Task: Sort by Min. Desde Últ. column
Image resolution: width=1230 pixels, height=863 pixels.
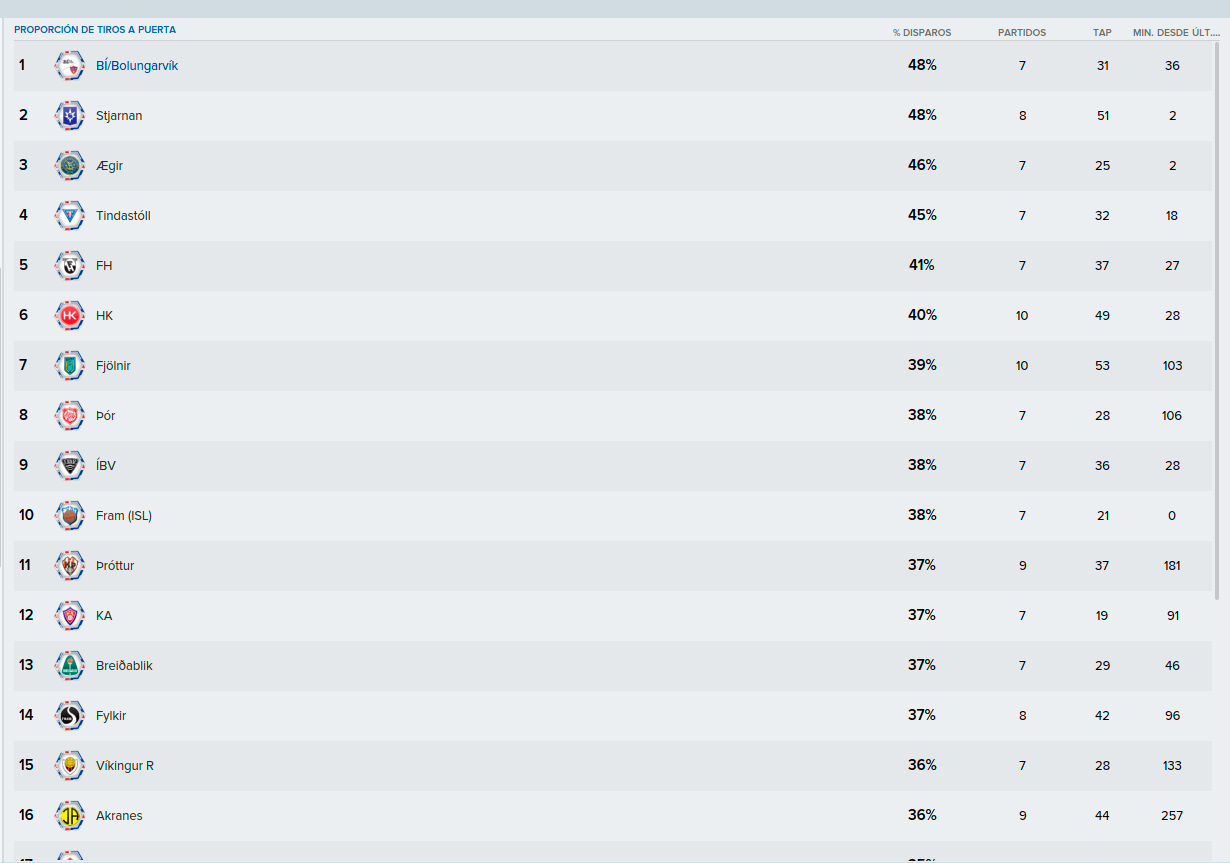Action: [x=1176, y=33]
